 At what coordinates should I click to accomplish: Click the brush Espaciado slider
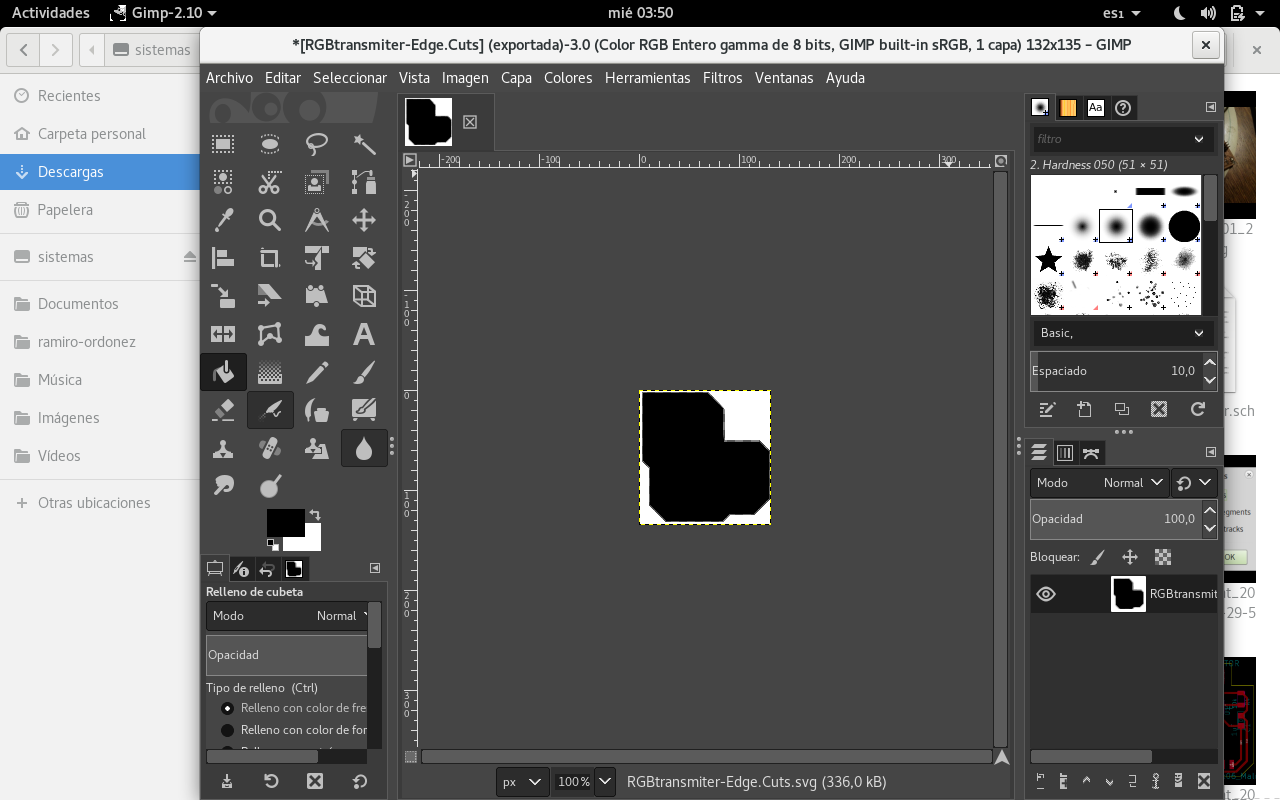click(x=1115, y=371)
